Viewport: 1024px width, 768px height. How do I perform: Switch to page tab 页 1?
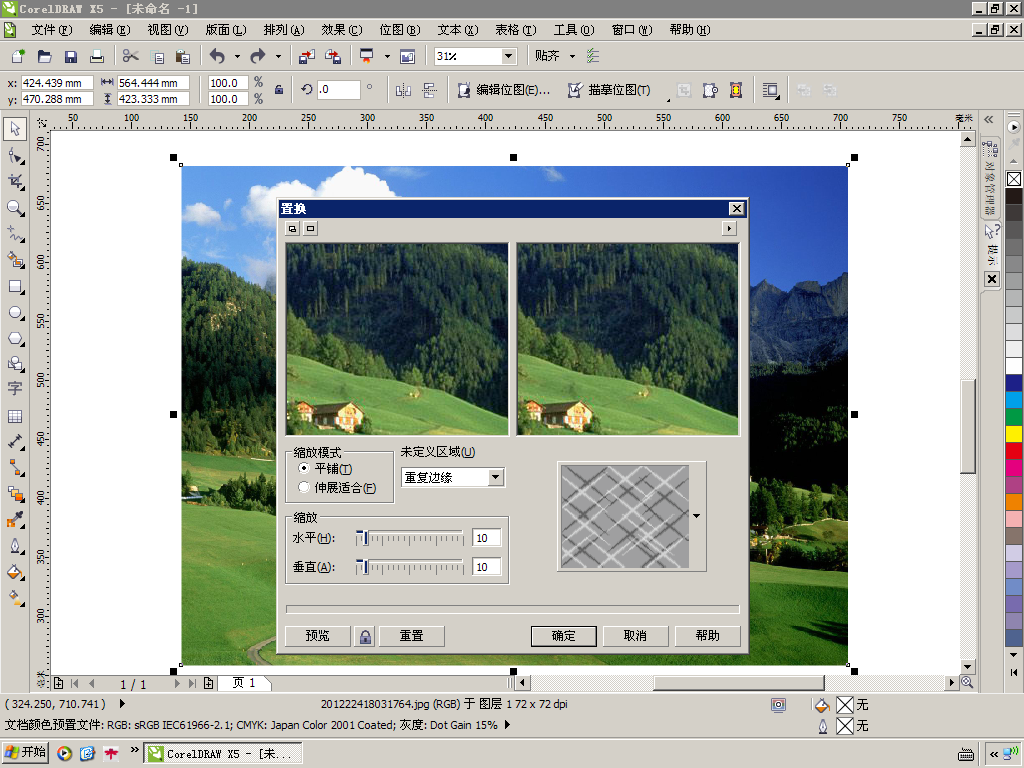[244, 683]
